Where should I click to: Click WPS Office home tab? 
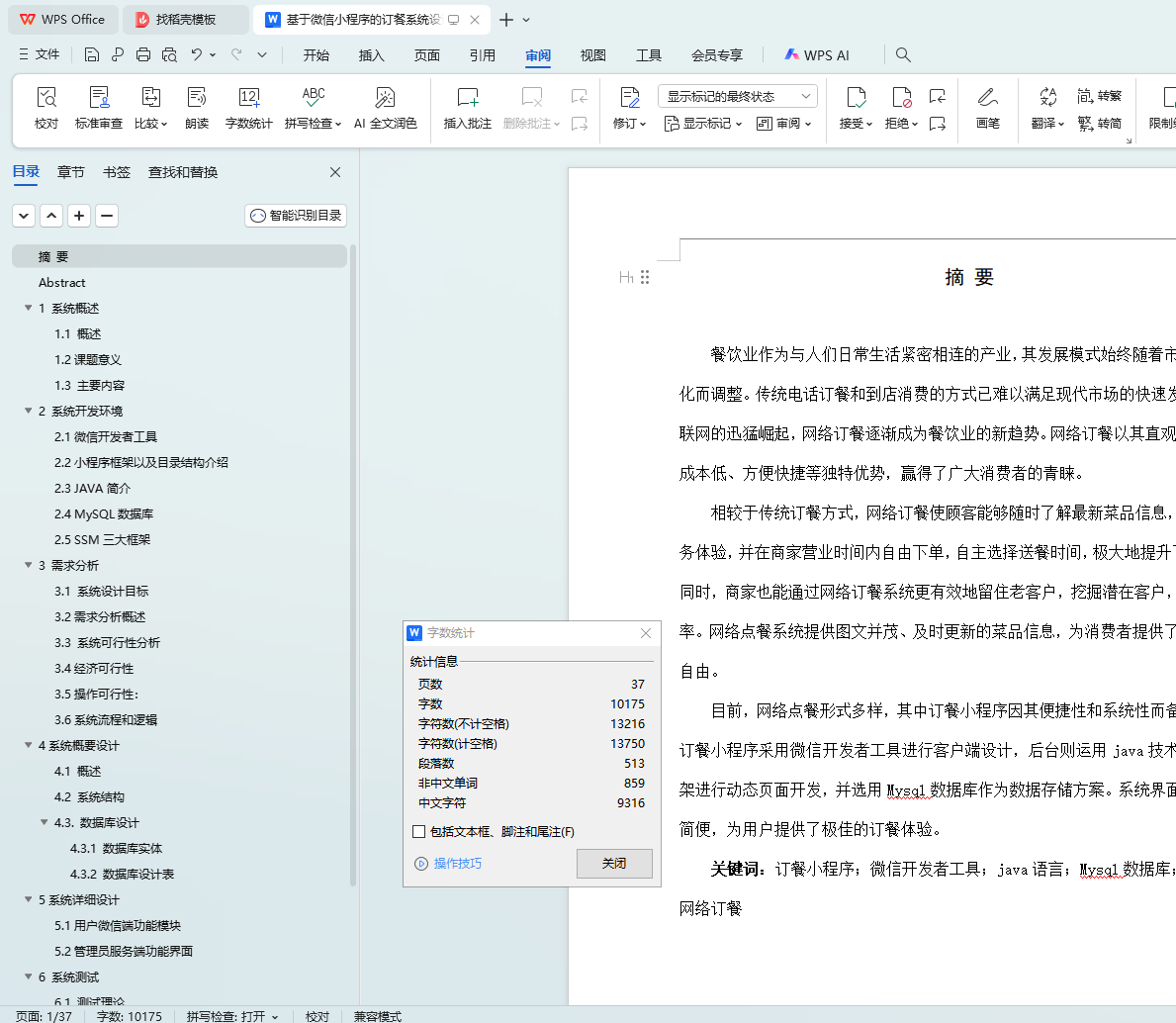(63, 20)
